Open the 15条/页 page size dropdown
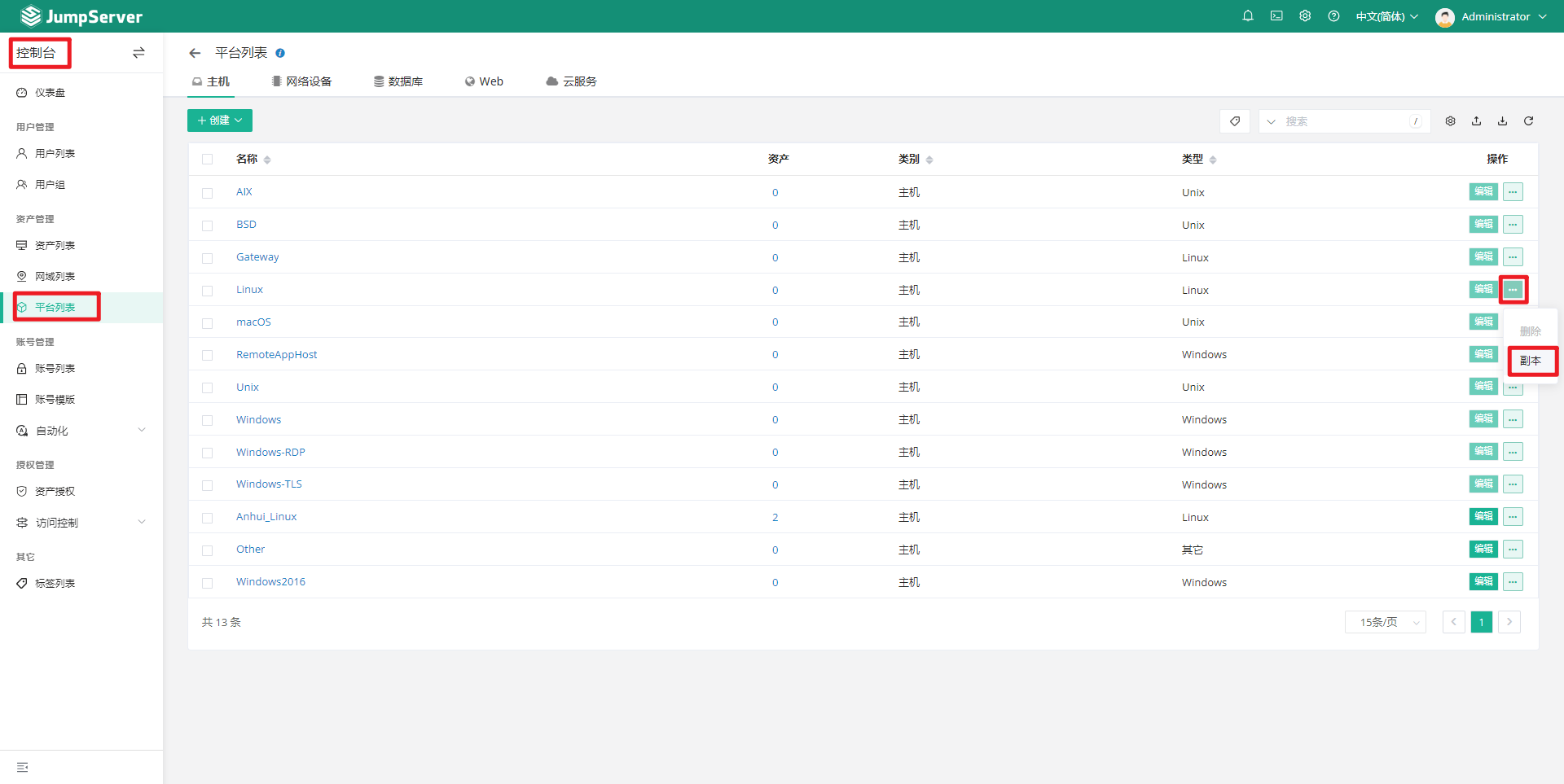This screenshot has width=1564, height=784. coord(1385,622)
